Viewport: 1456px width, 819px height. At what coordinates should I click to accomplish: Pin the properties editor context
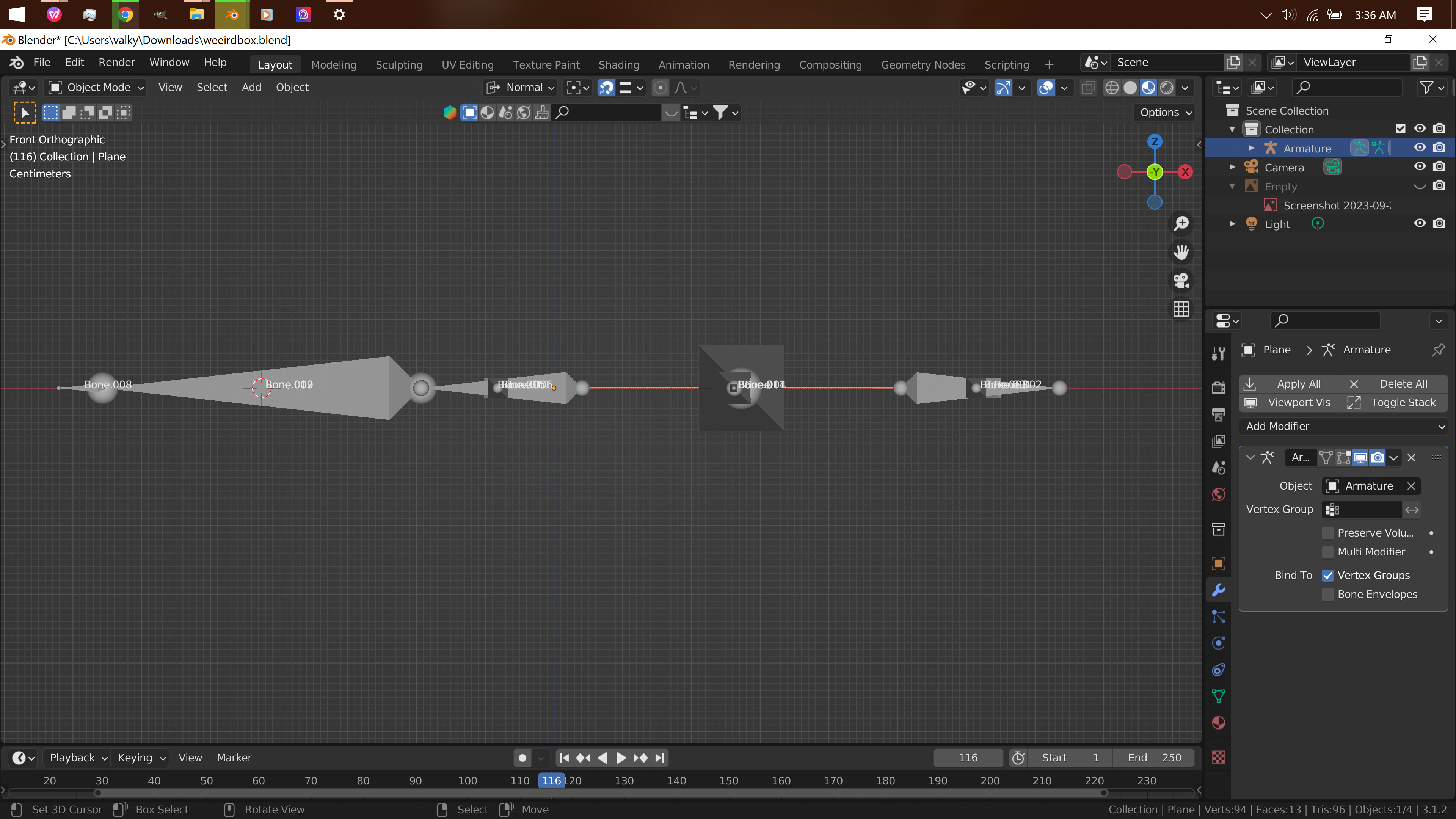1438,350
